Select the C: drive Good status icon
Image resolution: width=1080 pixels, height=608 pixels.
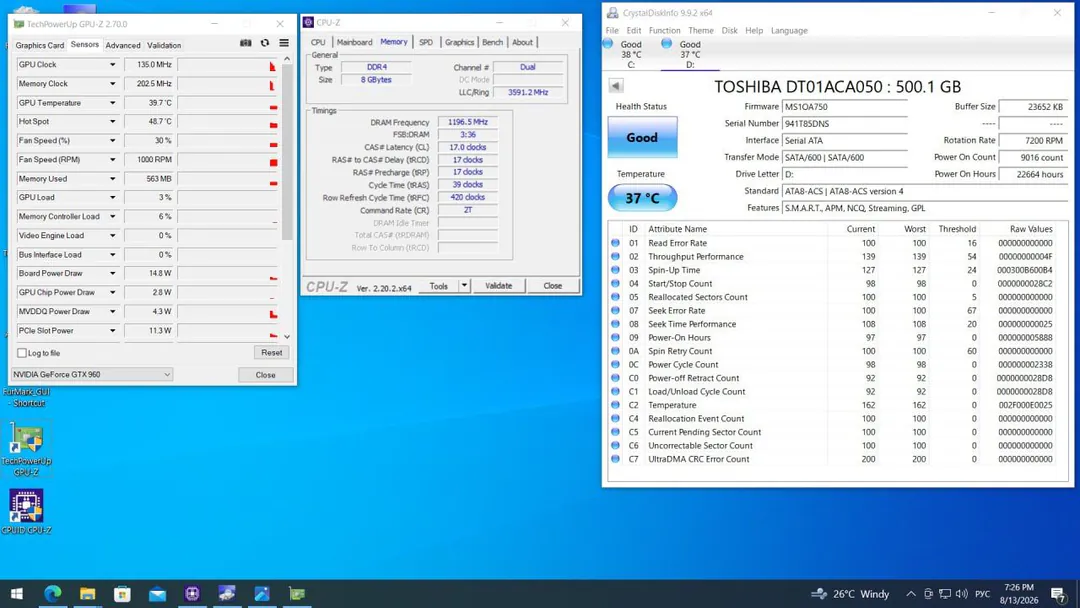608,43
